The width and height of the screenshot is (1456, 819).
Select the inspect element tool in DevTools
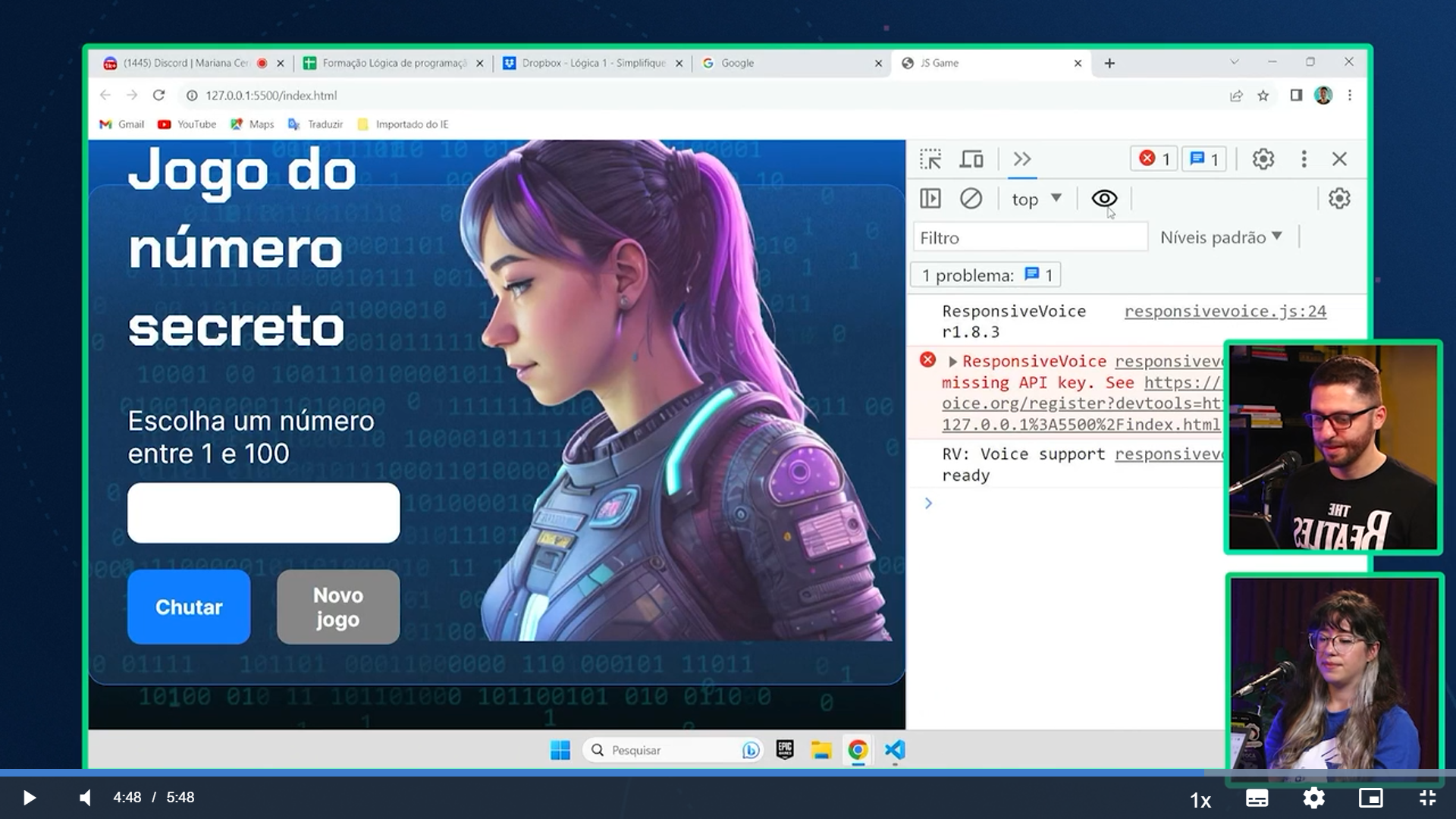(x=931, y=159)
